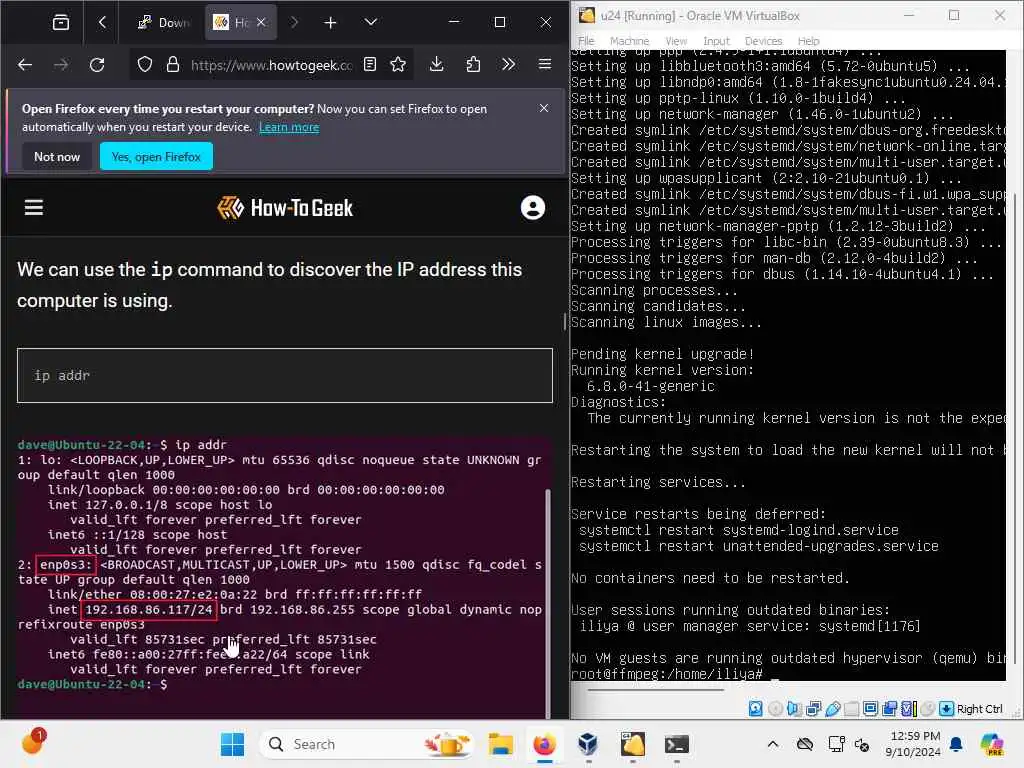Click the Firefox taskbar icon
The width and height of the screenshot is (1024, 768).
point(544,744)
